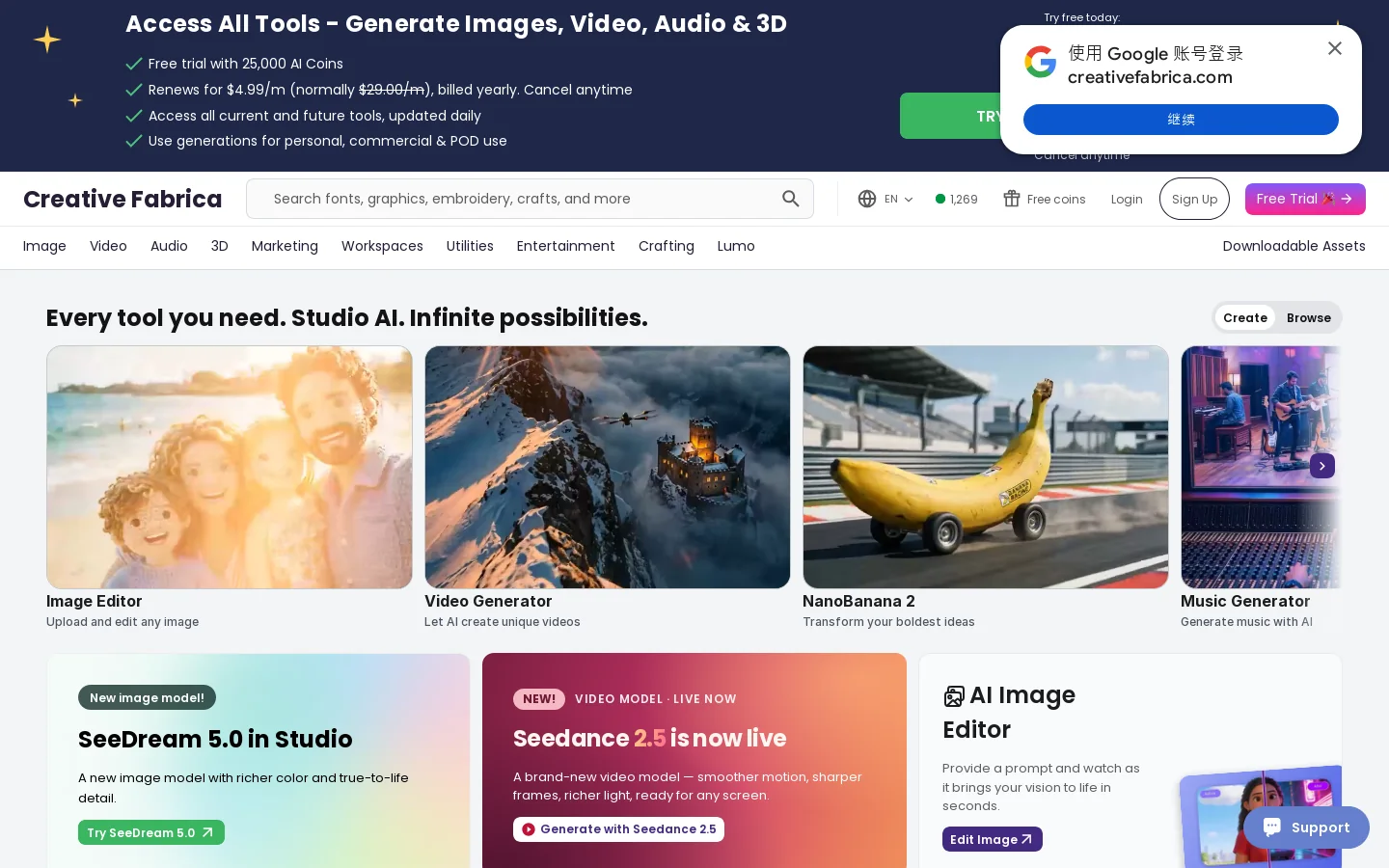Close the Google sign-in popup
This screenshot has height=868, width=1389.
pos(1335,48)
